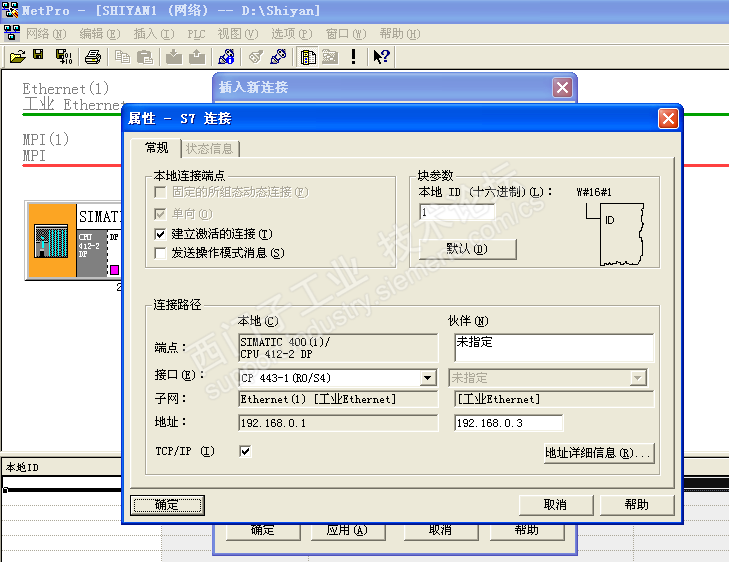Open the 帮助 menu
The height and width of the screenshot is (562, 729).
pos(400,34)
